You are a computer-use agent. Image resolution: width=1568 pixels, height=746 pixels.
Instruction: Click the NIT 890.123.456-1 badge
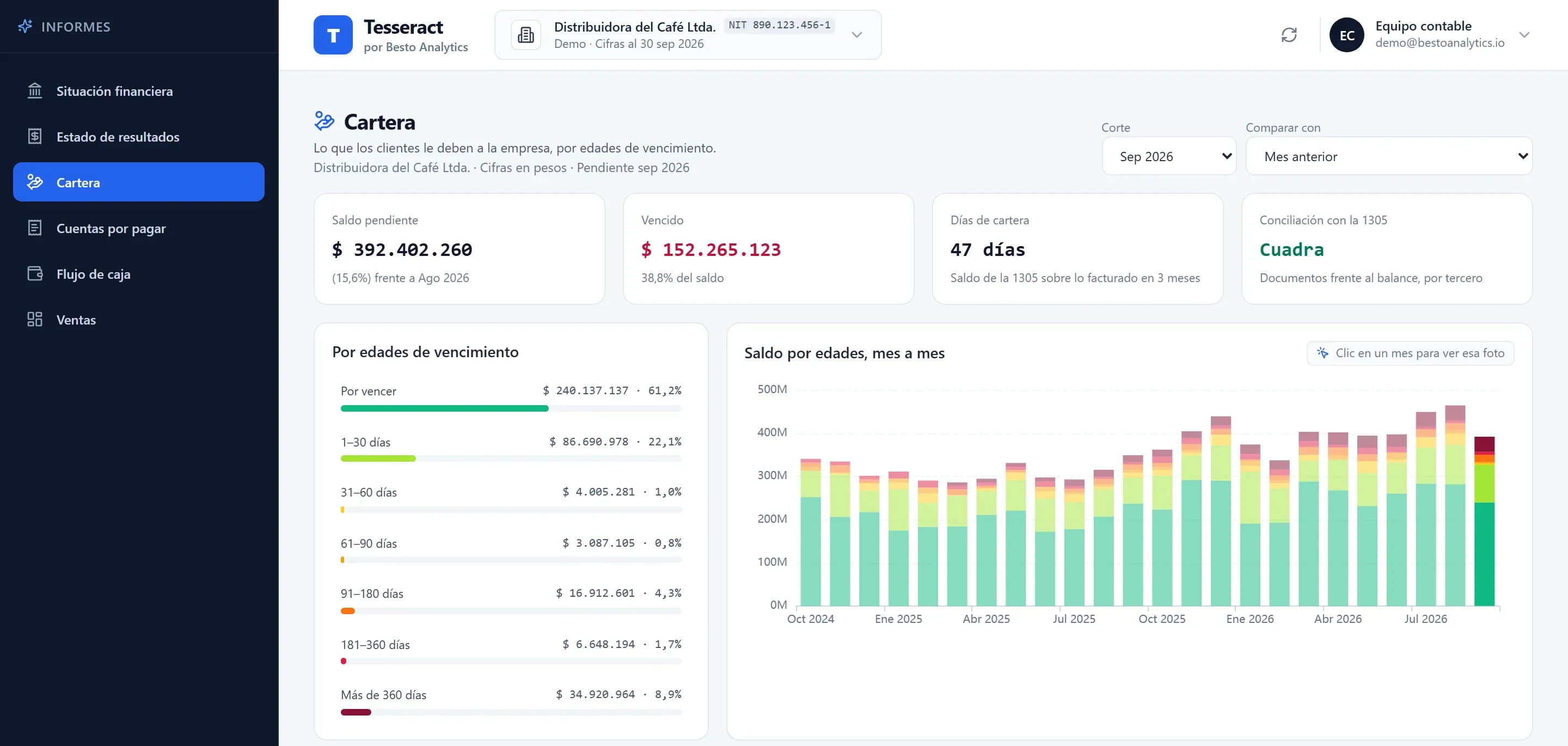point(779,25)
